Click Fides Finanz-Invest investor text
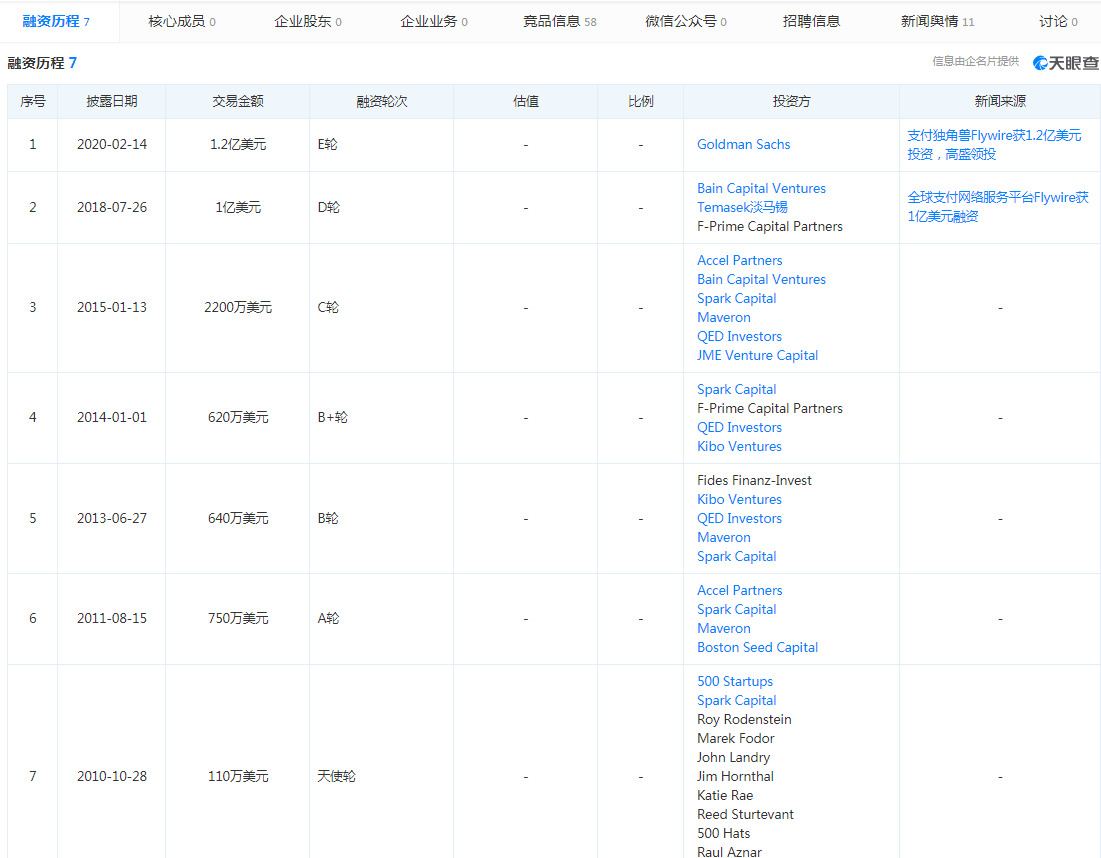This screenshot has width=1101, height=858. coord(754,481)
